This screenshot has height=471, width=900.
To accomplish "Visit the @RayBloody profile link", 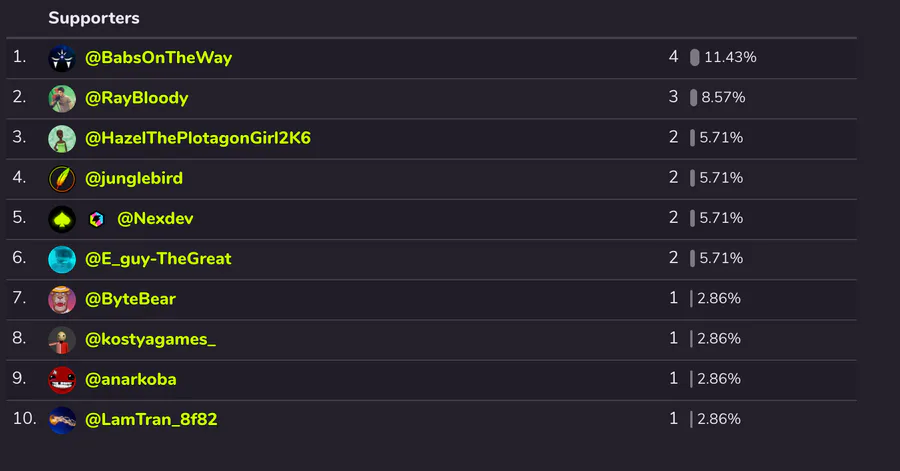I will coord(137,98).
